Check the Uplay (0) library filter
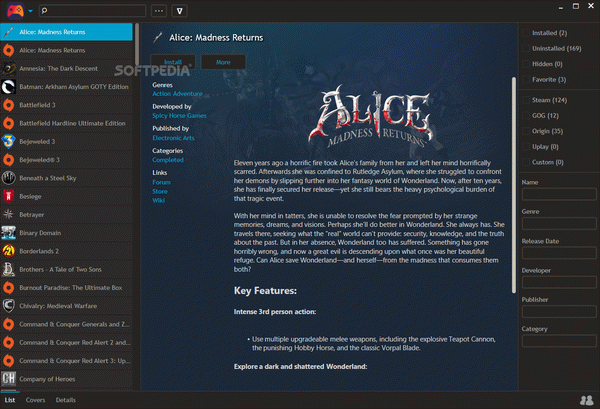 526,147
